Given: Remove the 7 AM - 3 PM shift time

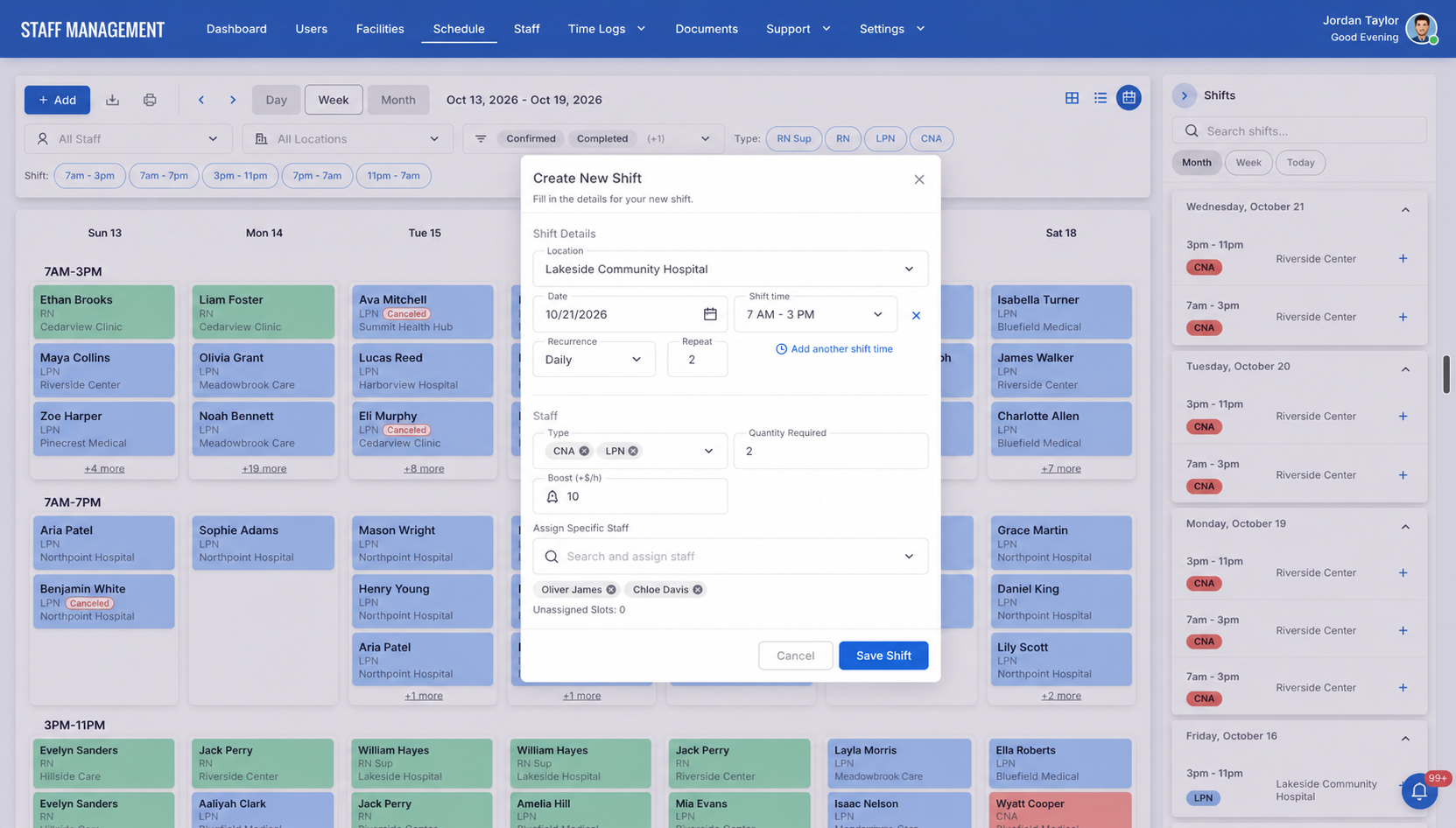Looking at the screenshot, I should point(916,315).
